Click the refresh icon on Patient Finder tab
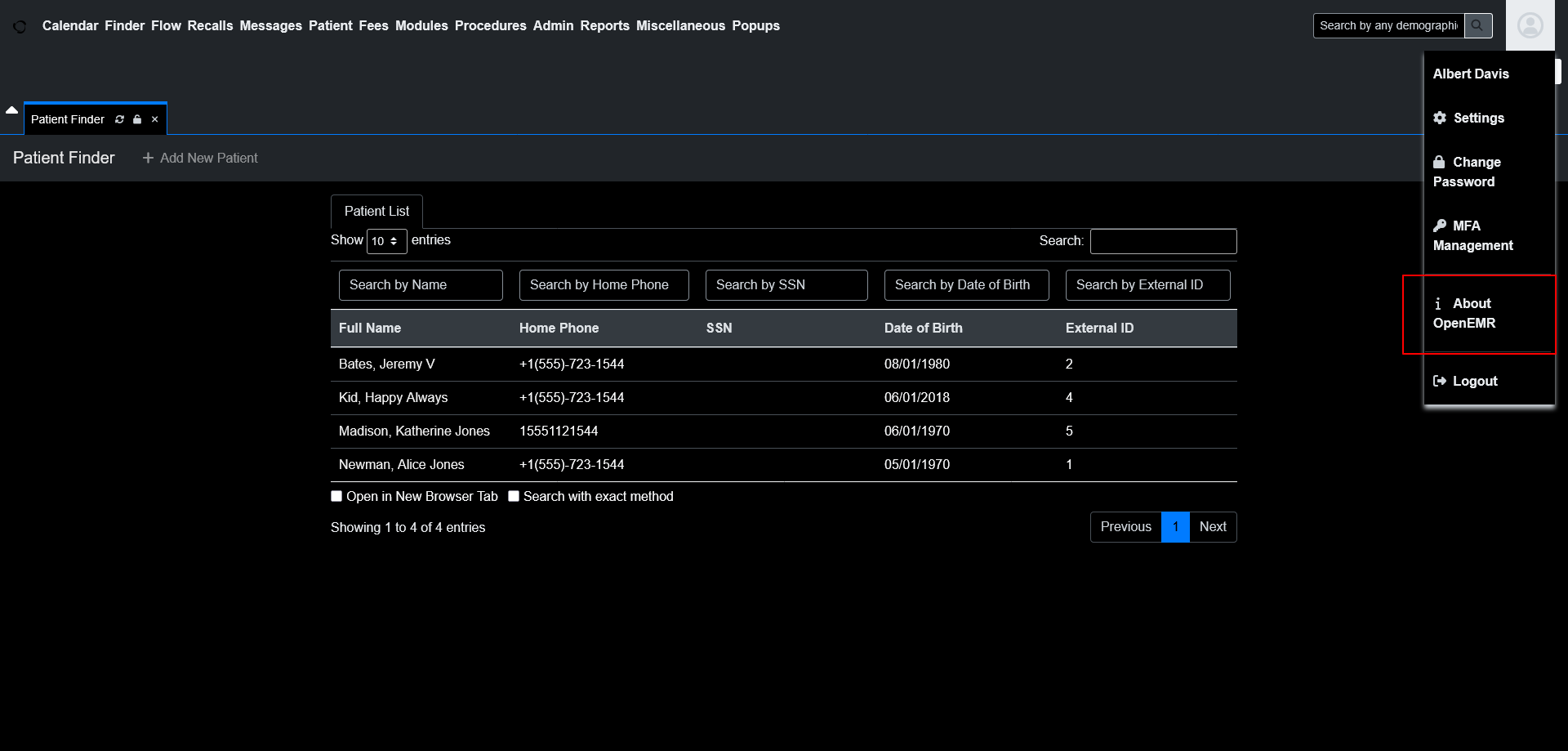Image resolution: width=1568 pixels, height=751 pixels. point(119,119)
